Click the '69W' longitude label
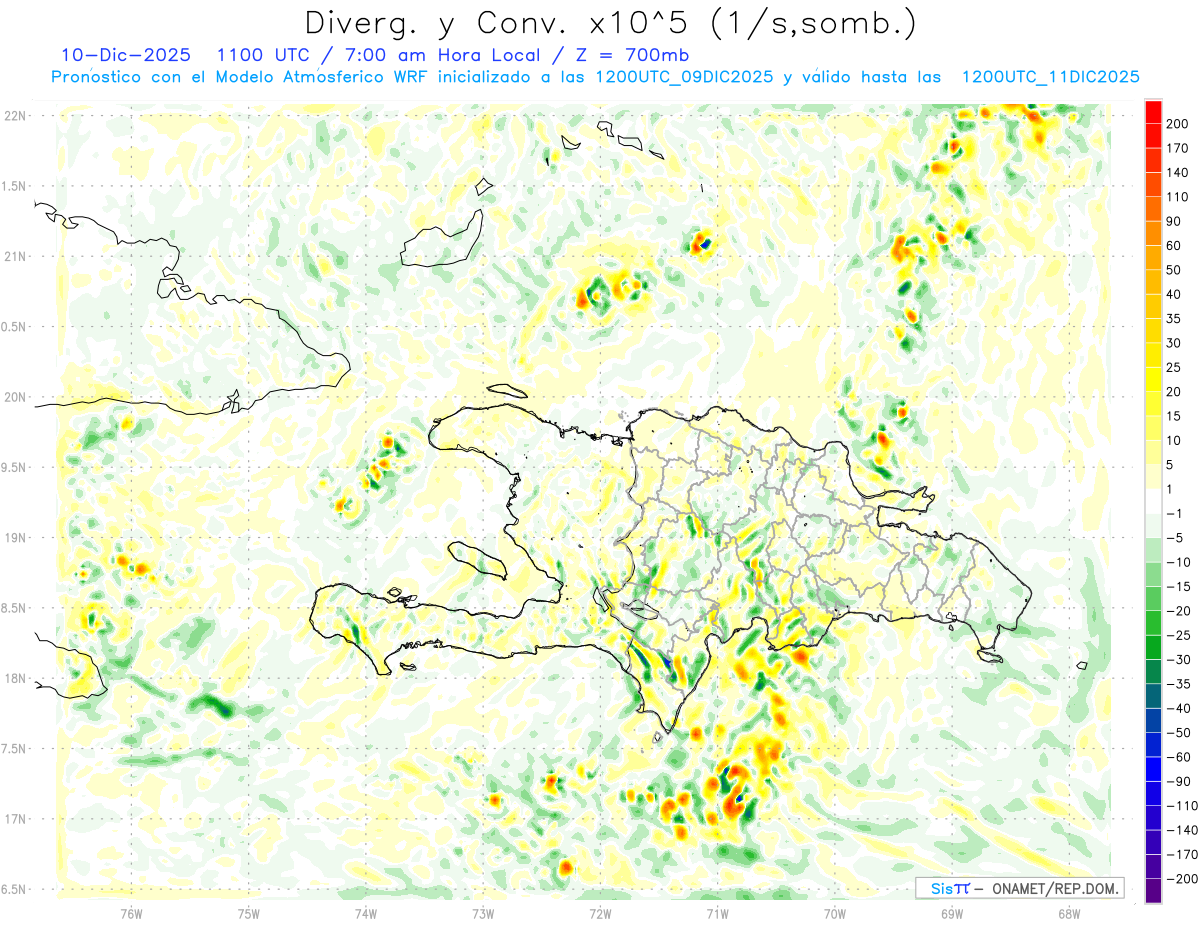The height and width of the screenshot is (927, 1200). 952,913
